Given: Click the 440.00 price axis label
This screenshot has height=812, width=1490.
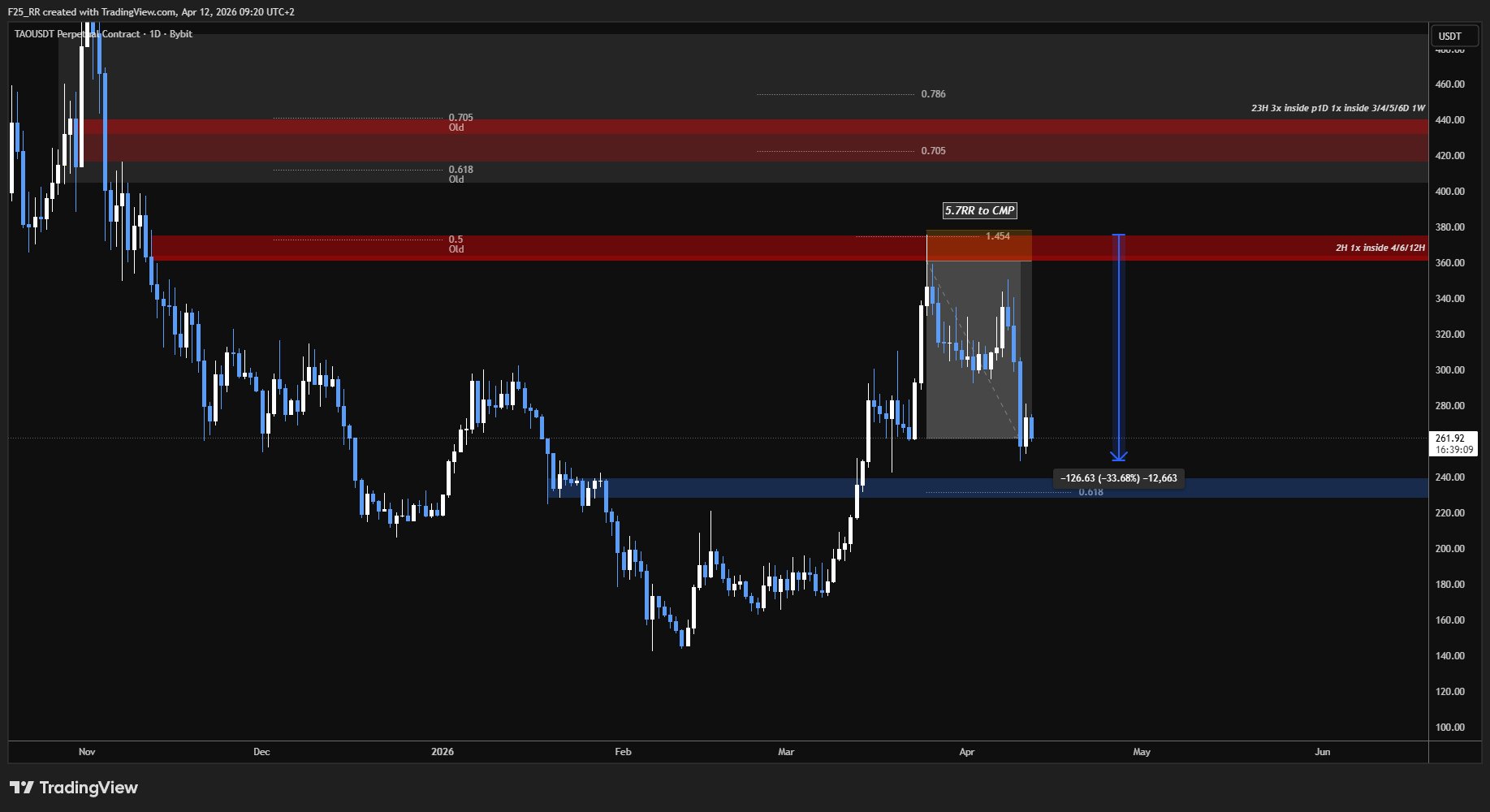Looking at the screenshot, I should [x=1449, y=120].
